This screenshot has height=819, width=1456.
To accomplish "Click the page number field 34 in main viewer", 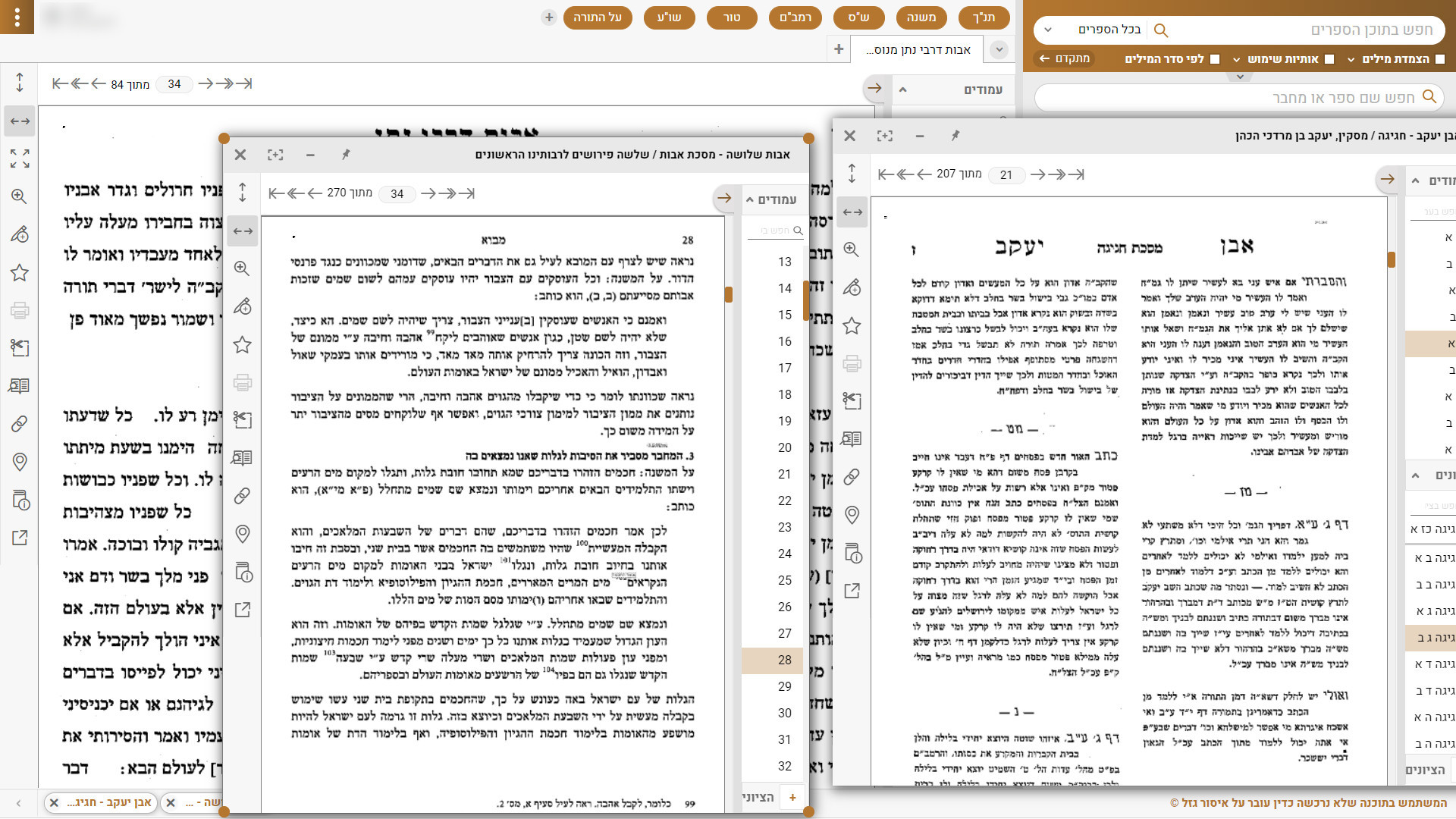I will pyautogui.click(x=174, y=84).
